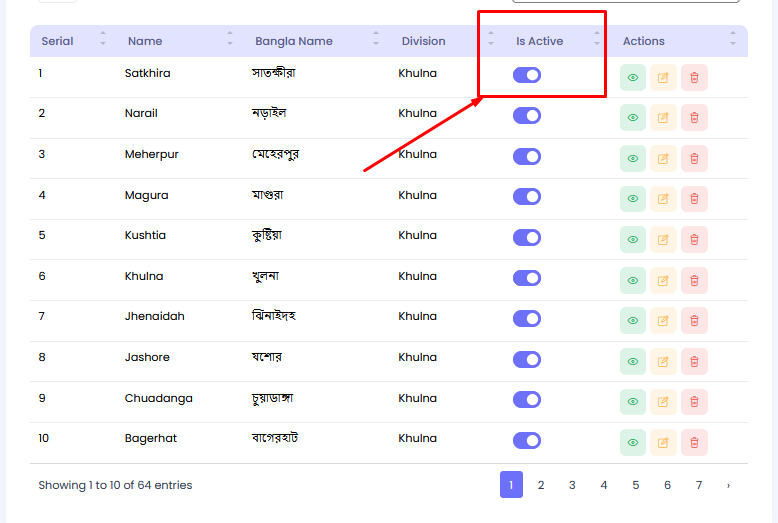Disable the Is Active switch for Chuadanga
778x523 pixels.
527,399
